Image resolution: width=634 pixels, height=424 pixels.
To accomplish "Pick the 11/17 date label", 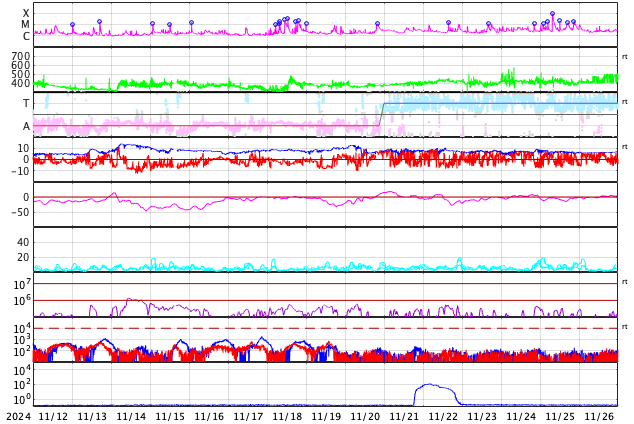I will pyautogui.click(x=248, y=416).
